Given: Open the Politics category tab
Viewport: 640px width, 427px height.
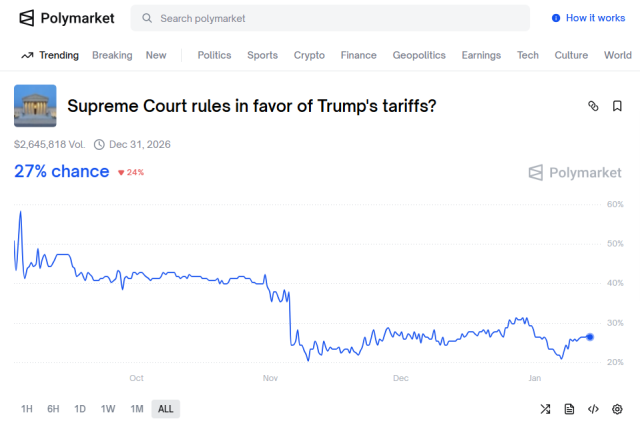Looking at the screenshot, I should (214, 55).
